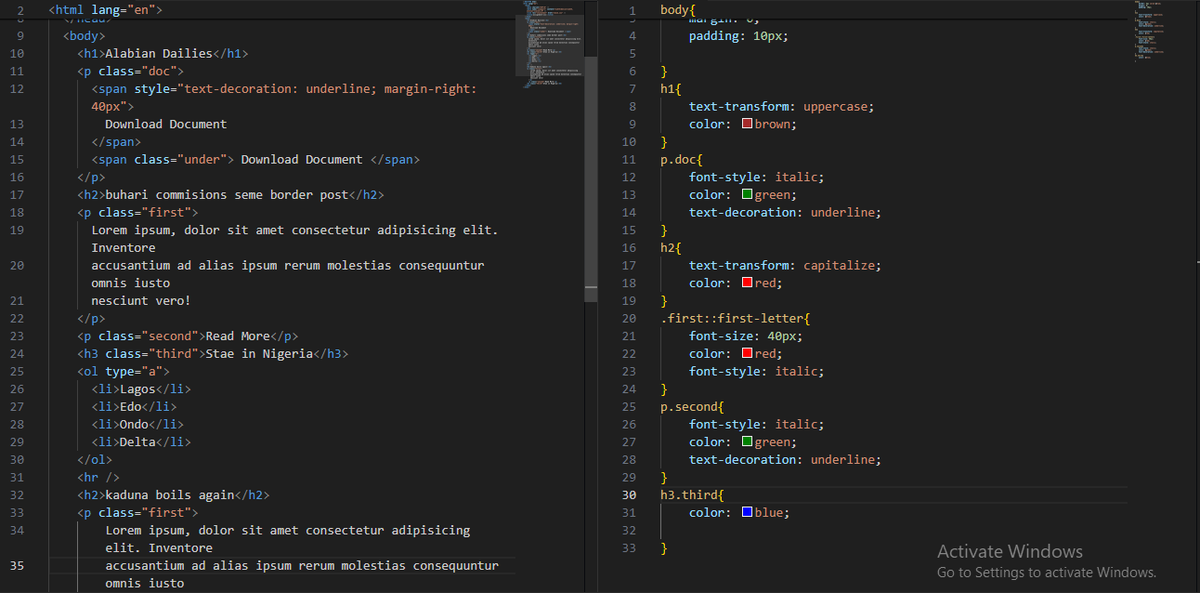The height and width of the screenshot is (593, 1200).
Task: Click the .first::first-letter{ selector
Action: point(735,319)
